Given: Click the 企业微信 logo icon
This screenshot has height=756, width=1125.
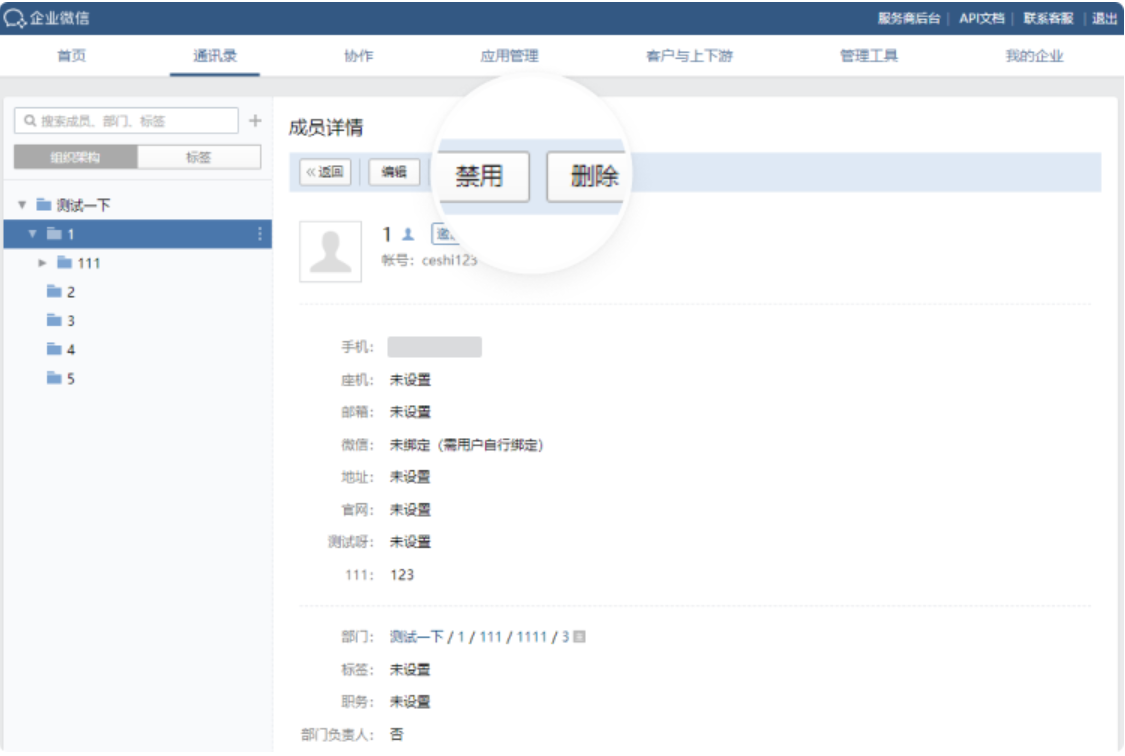Looking at the screenshot, I should coord(11,18).
